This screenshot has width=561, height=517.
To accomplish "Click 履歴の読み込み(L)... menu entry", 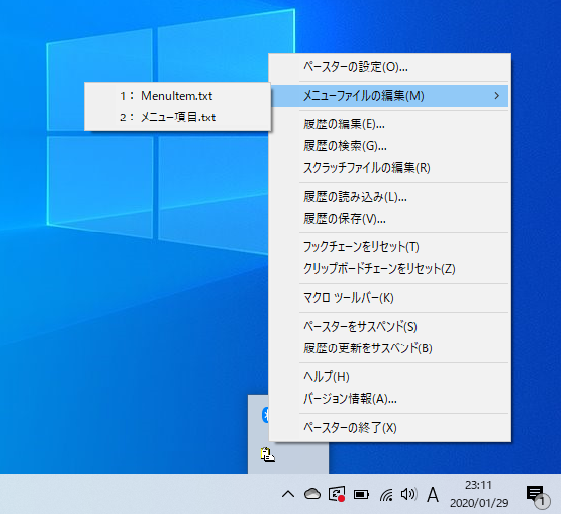I will [389, 197].
